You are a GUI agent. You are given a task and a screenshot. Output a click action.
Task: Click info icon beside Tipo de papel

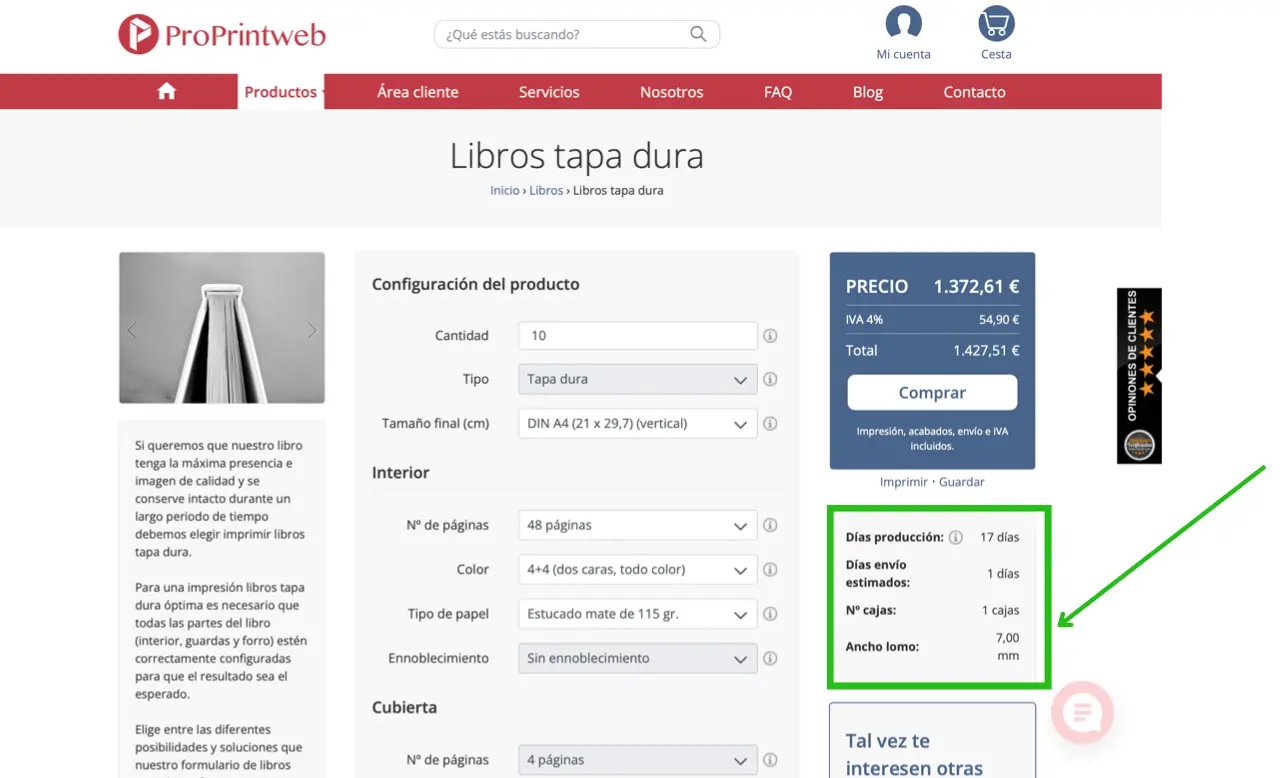pyautogui.click(x=770, y=614)
